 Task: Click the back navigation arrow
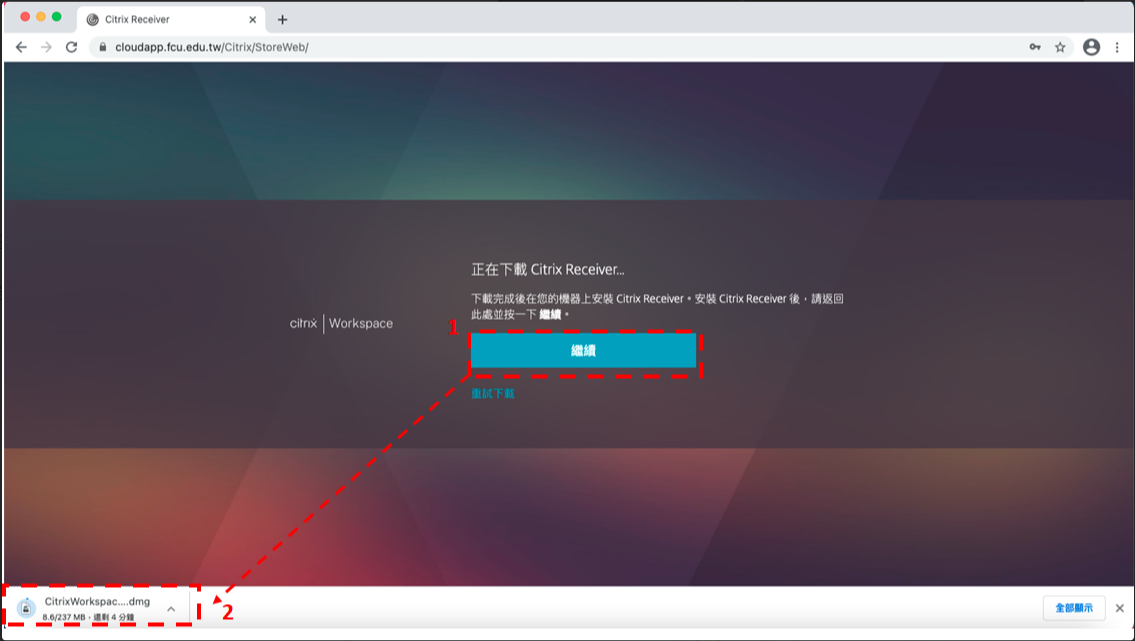(x=21, y=47)
